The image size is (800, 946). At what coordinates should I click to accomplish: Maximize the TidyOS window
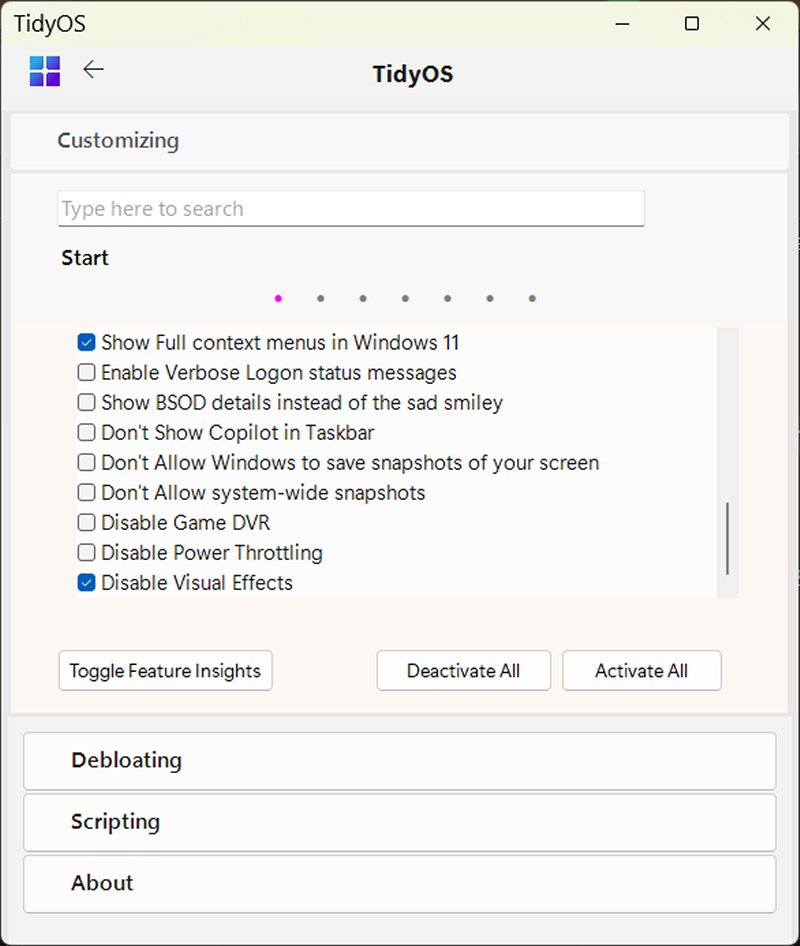(691, 24)
